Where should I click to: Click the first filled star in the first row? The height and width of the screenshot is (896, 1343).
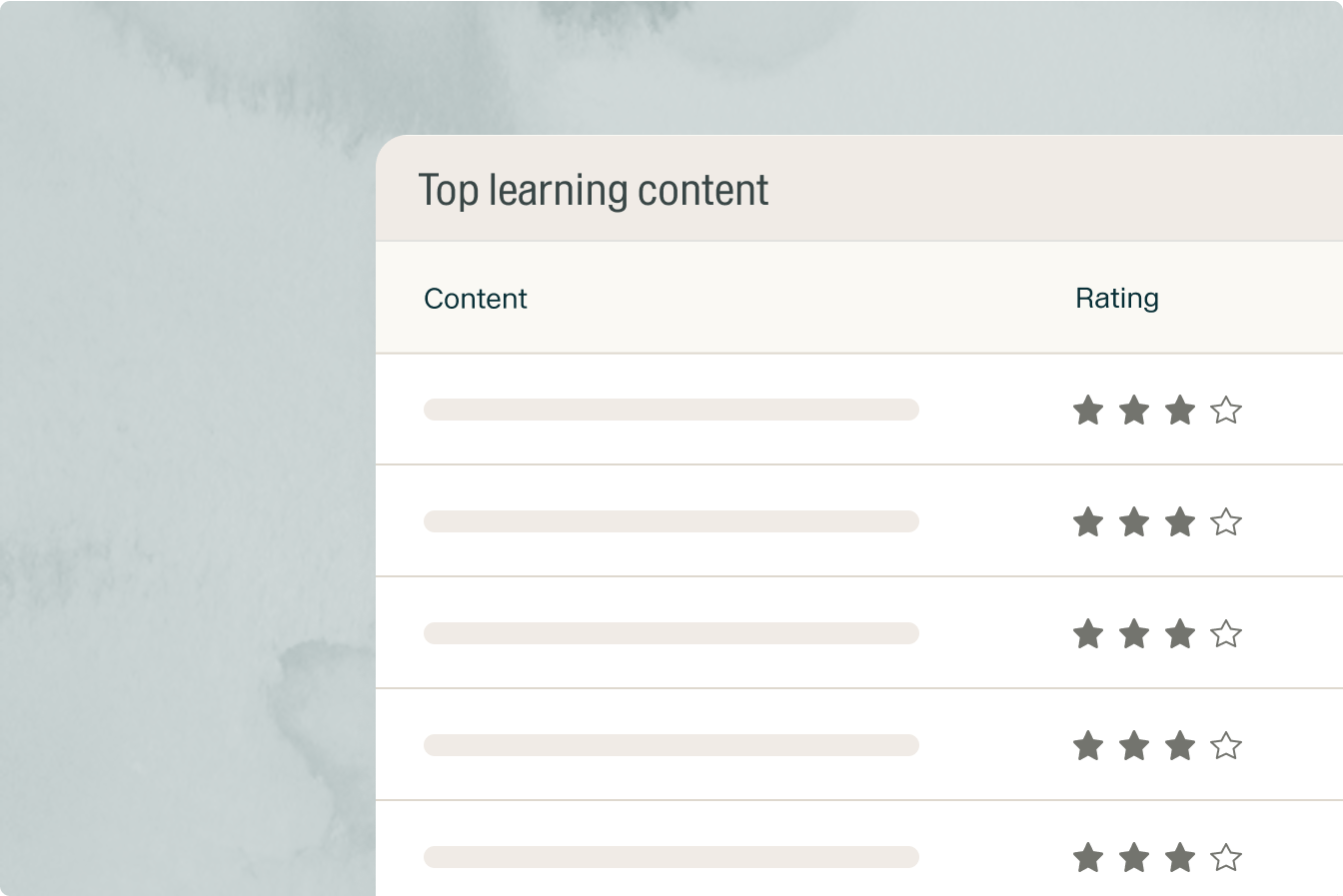point(1088,411)
